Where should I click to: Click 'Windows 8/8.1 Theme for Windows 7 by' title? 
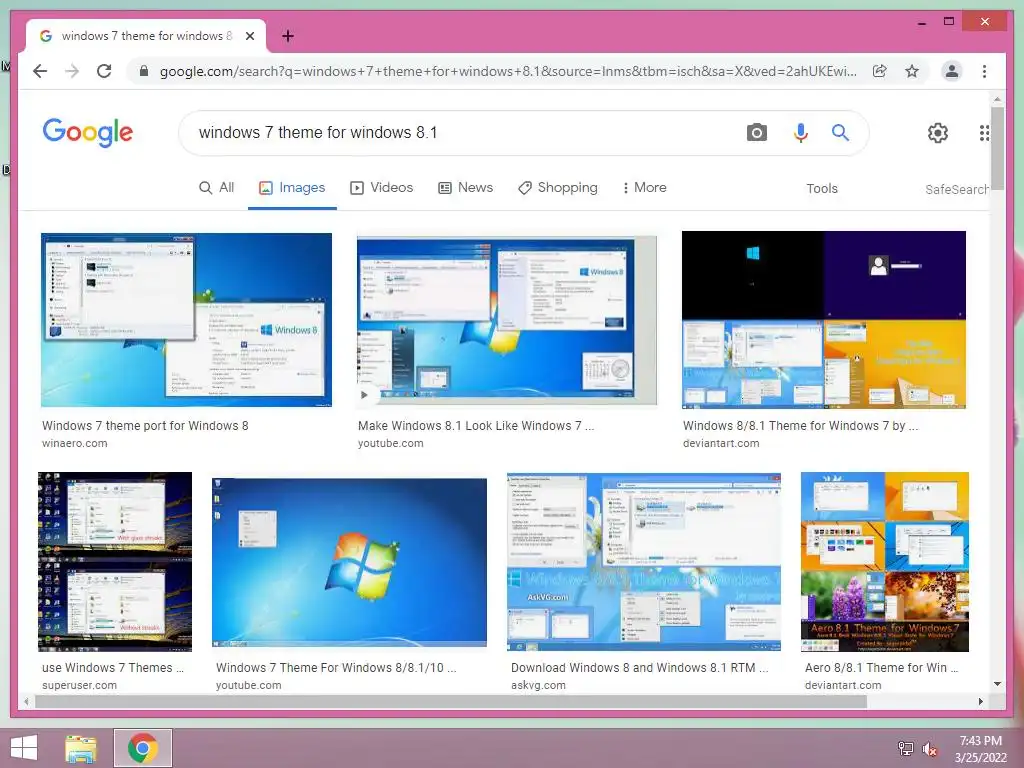click(800, 426)
